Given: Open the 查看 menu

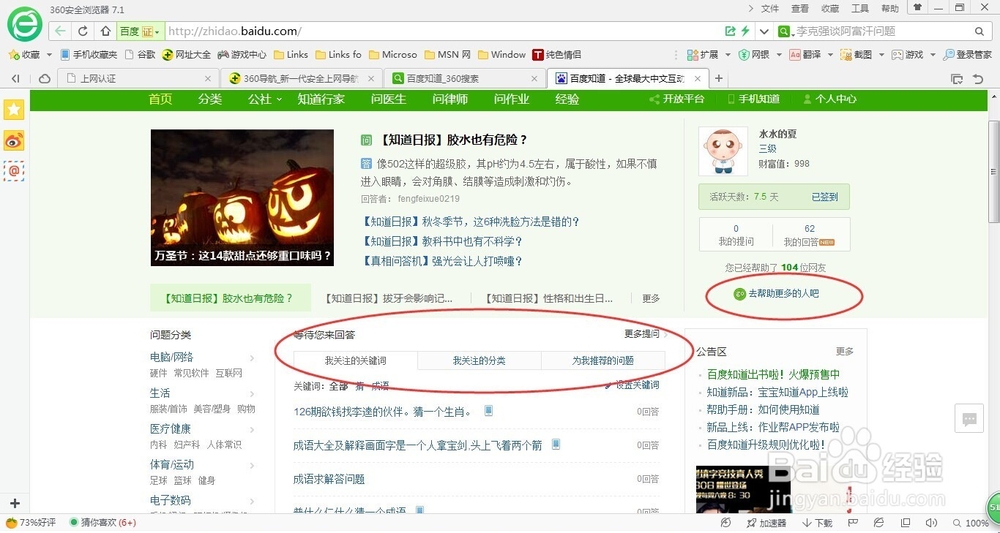Looking at the screenshot, I should pos(800,8).
